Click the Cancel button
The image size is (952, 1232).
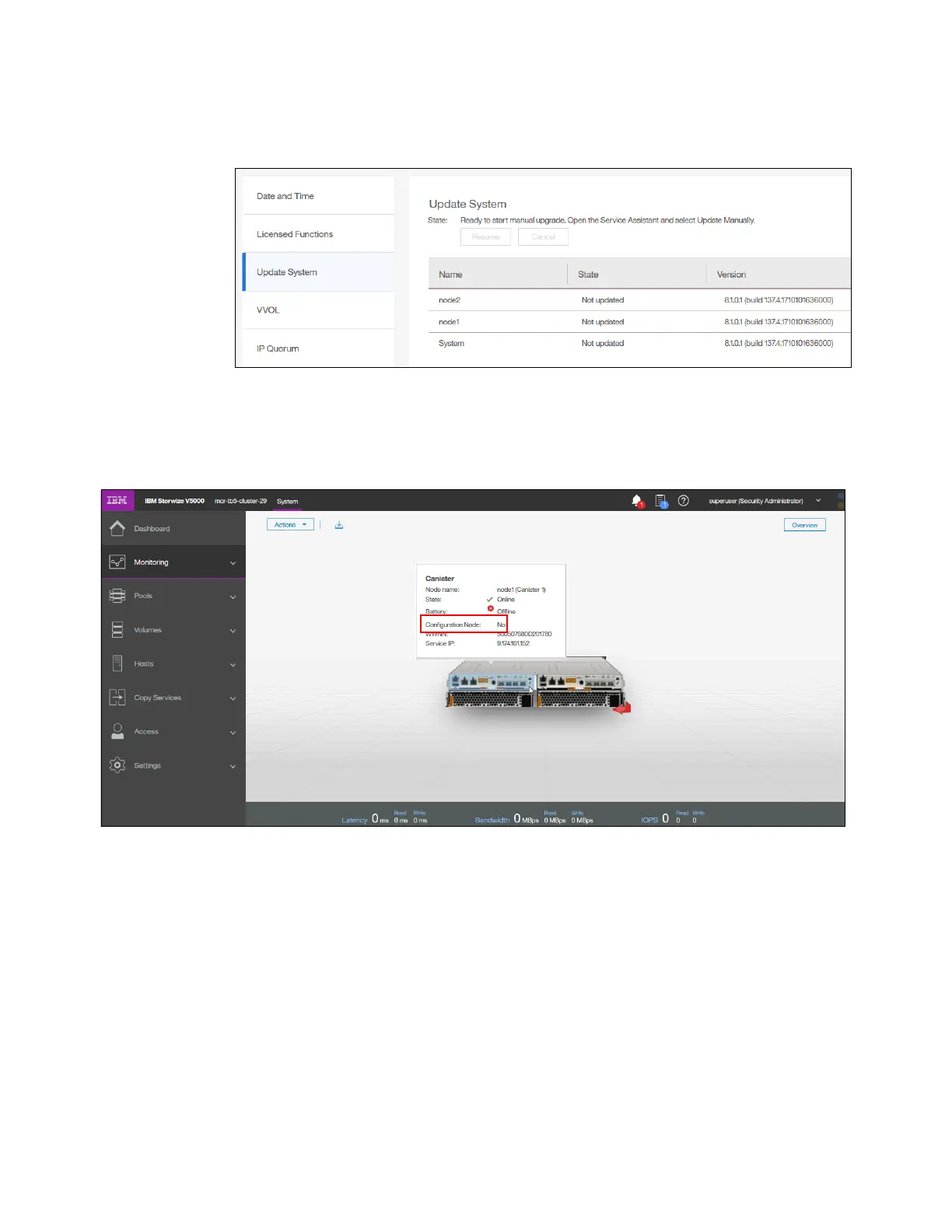(543, 236)
